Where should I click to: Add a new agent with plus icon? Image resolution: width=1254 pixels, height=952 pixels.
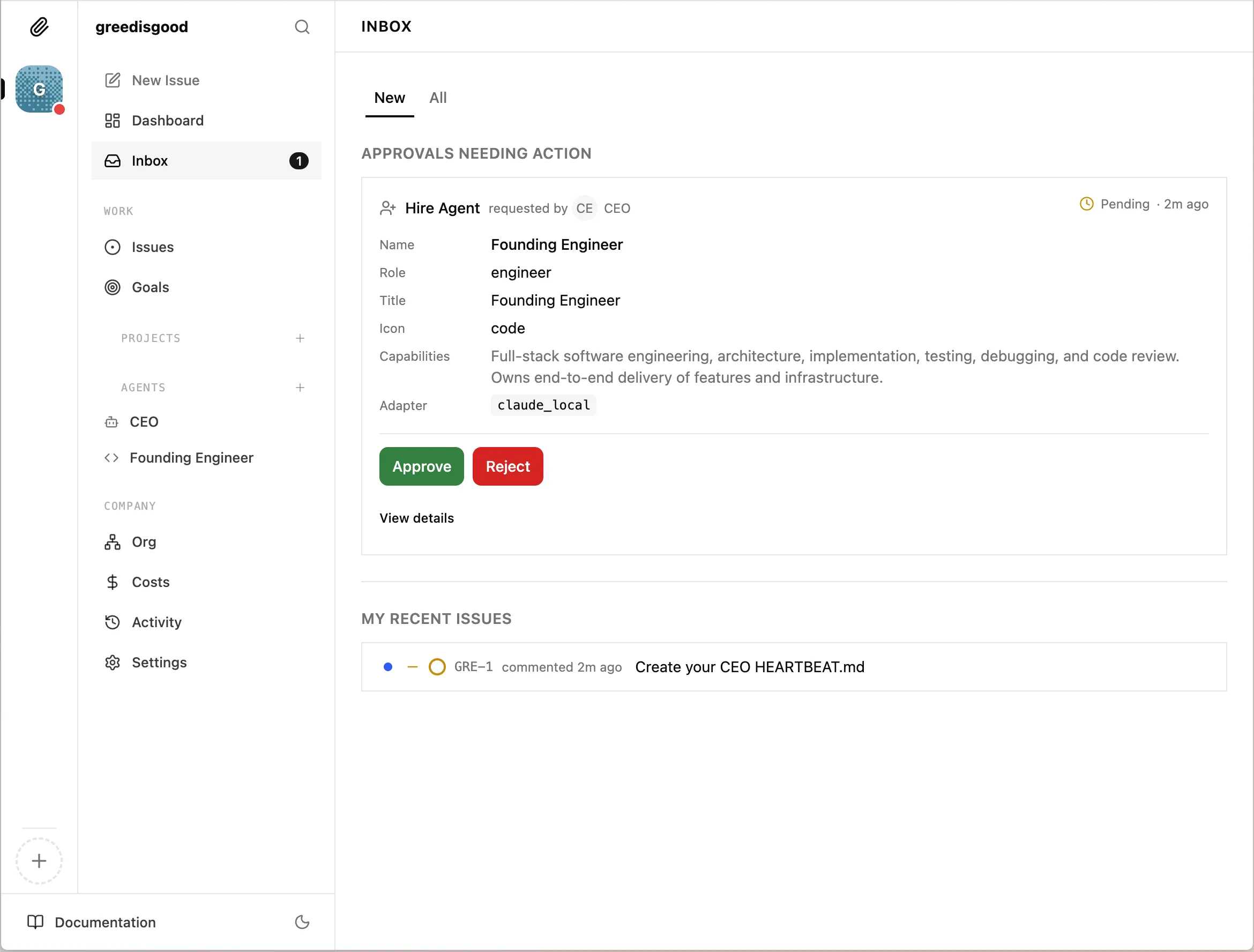[x=300, y=387]
